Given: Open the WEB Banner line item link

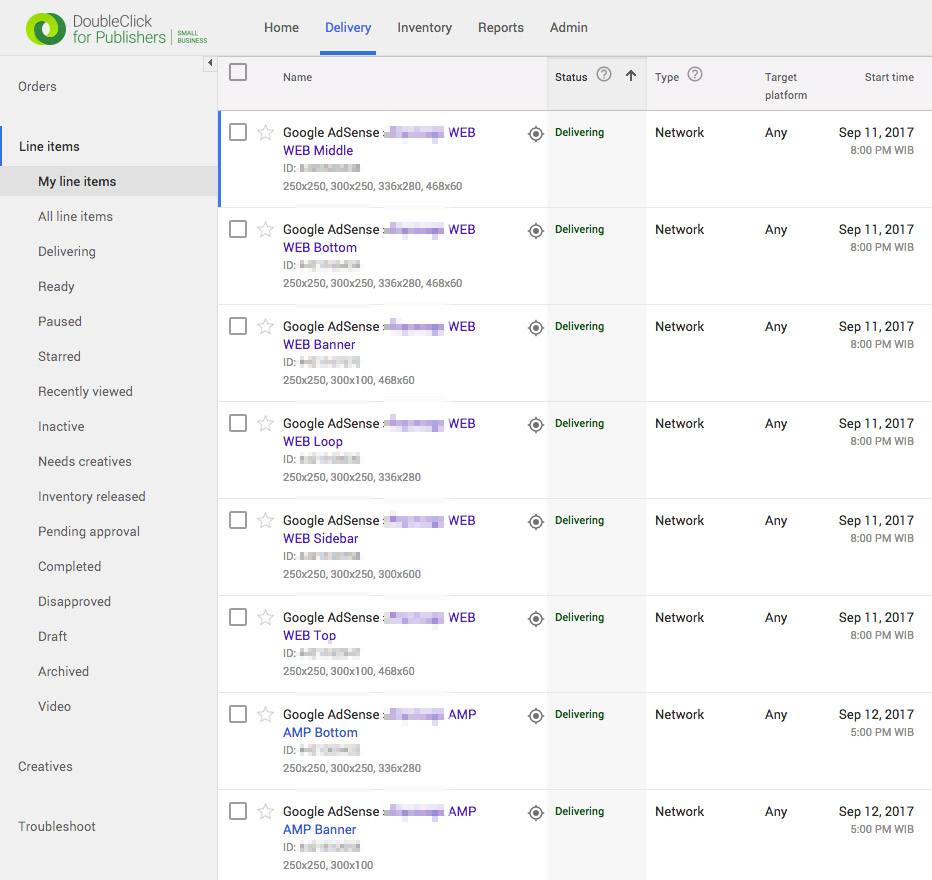Looking at the screenshot, I should click(319, 344).
